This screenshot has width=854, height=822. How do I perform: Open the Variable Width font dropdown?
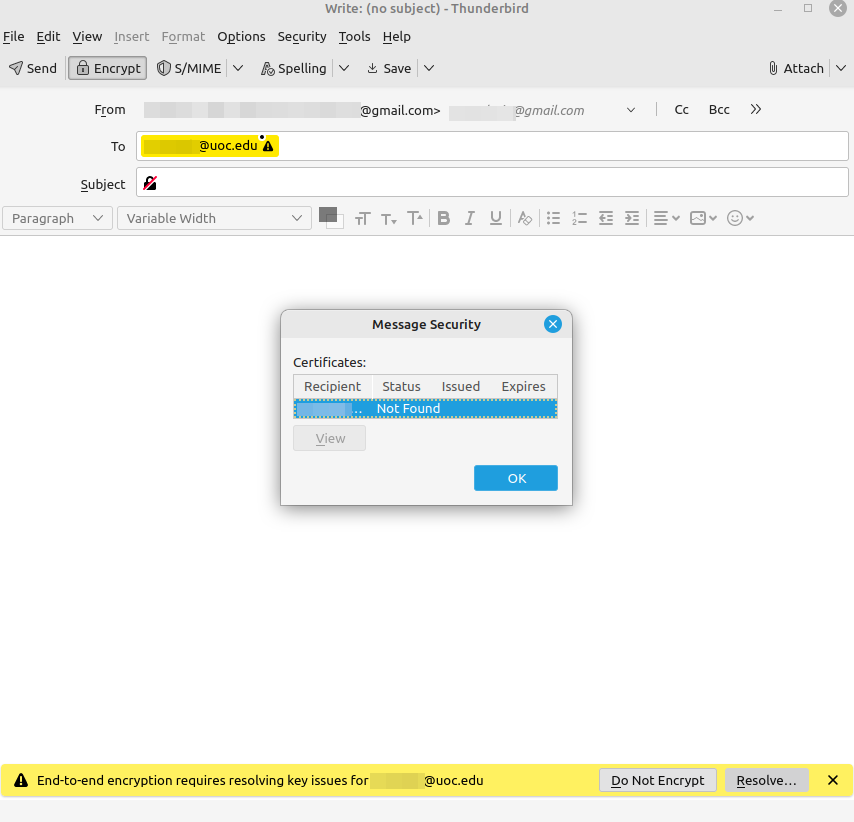(x=214, y=218)
